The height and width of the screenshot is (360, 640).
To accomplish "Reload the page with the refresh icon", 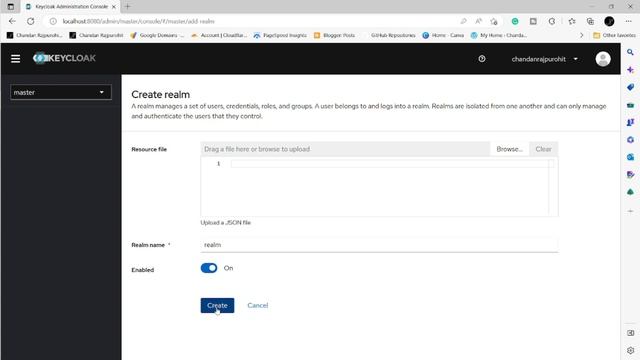I will pos(31,21).
